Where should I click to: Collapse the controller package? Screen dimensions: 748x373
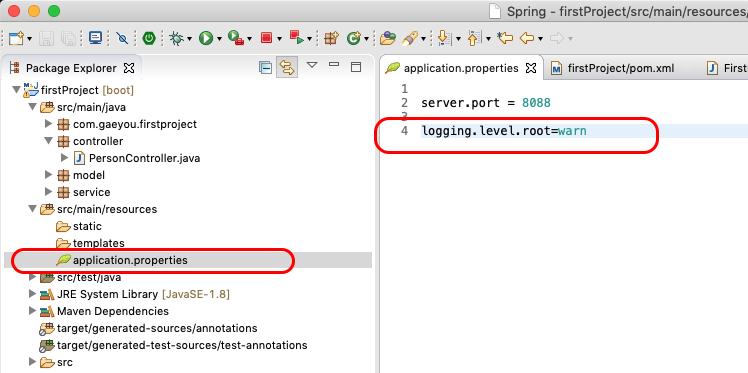point(48,141)
